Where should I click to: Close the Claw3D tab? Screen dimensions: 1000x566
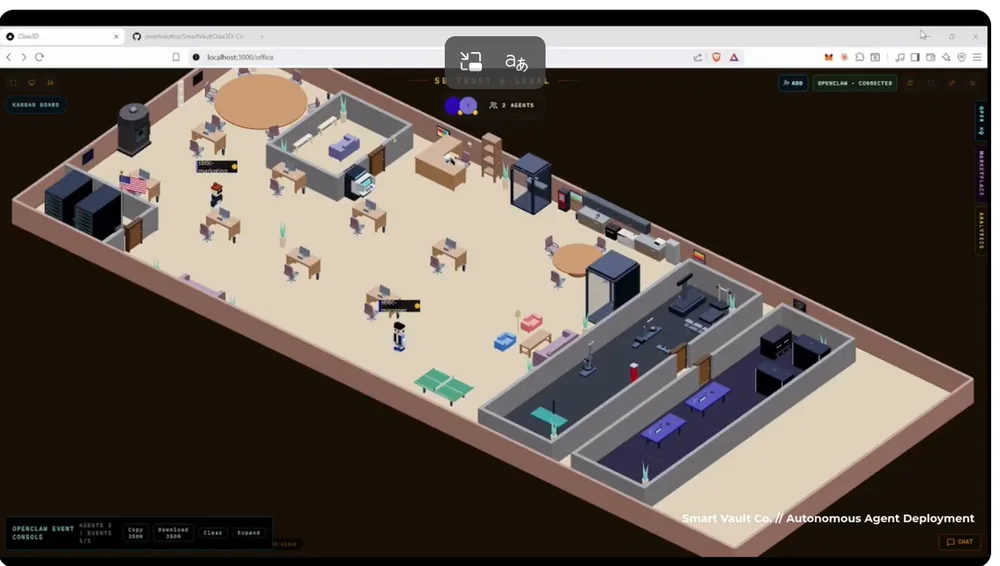(x=116, y=36)
